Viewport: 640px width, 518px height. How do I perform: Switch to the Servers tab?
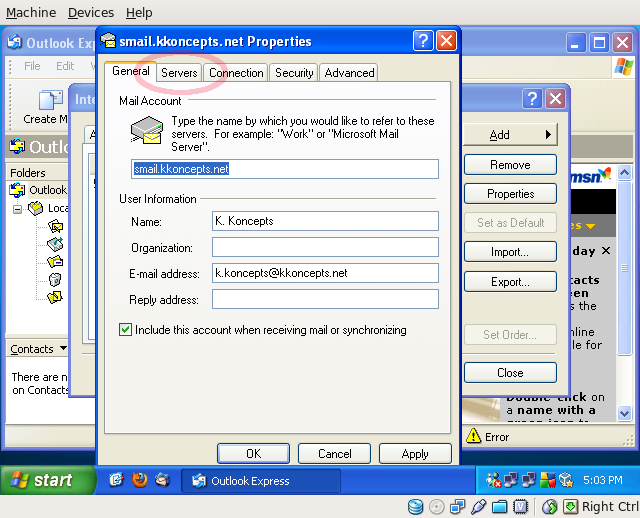[x=179, y=73]
